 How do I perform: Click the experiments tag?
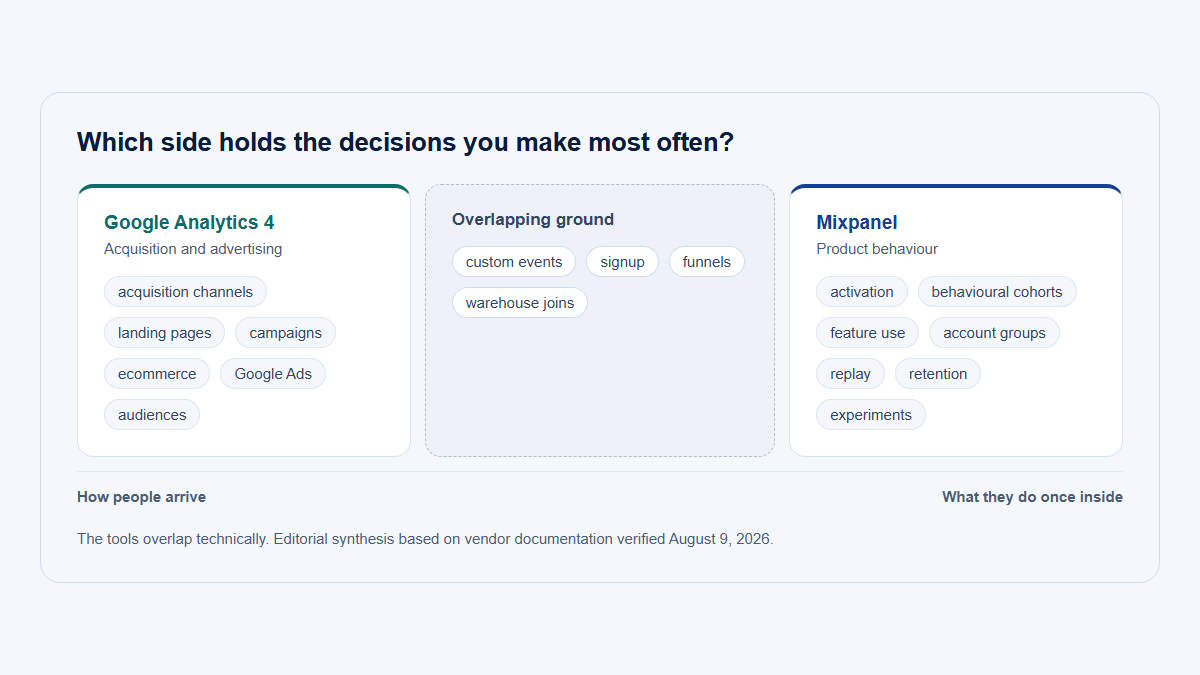click(871, 415)
